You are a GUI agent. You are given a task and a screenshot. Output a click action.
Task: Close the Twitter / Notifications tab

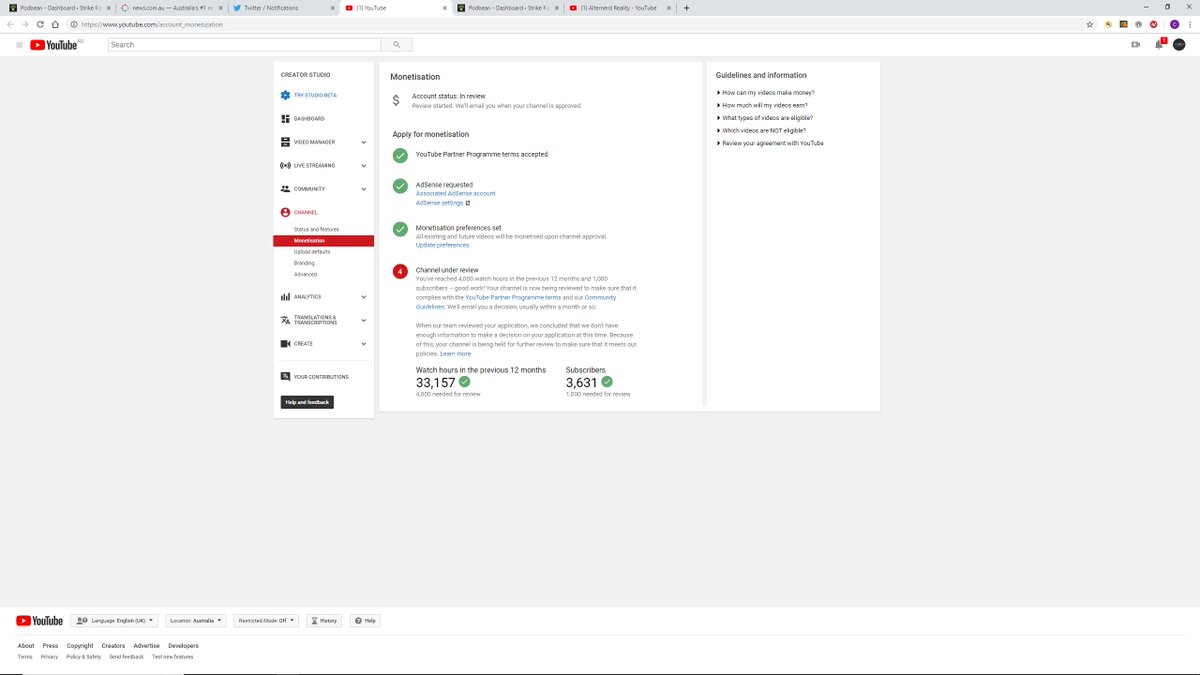(x=333, y=8)
